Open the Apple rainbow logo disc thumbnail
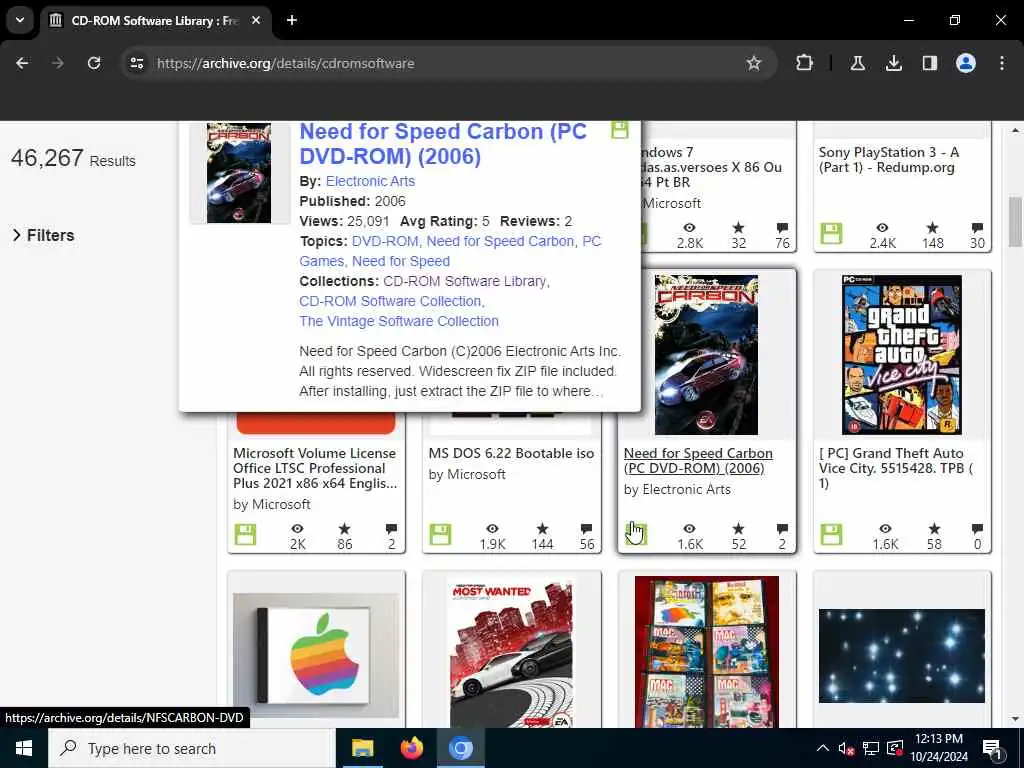Viewport: 1024px width, 768px height. 316,656
